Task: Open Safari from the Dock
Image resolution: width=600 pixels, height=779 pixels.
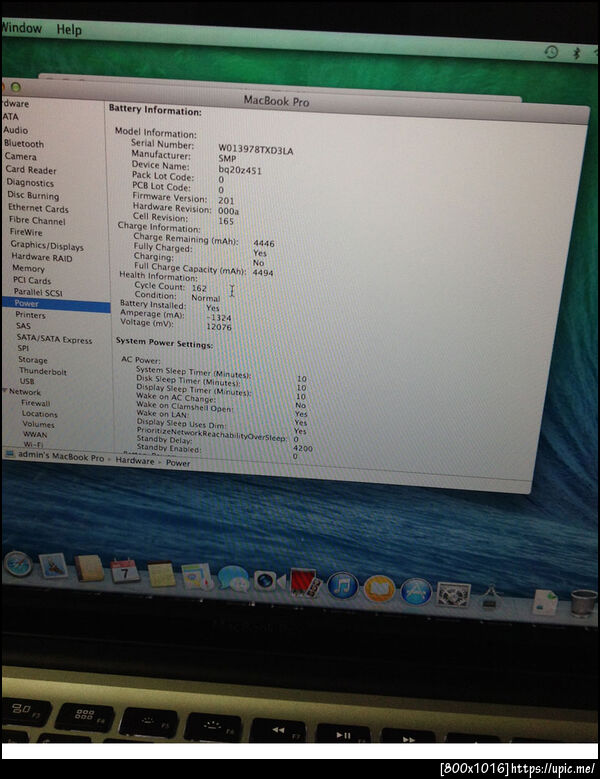Action: click(x=18, y=565)
